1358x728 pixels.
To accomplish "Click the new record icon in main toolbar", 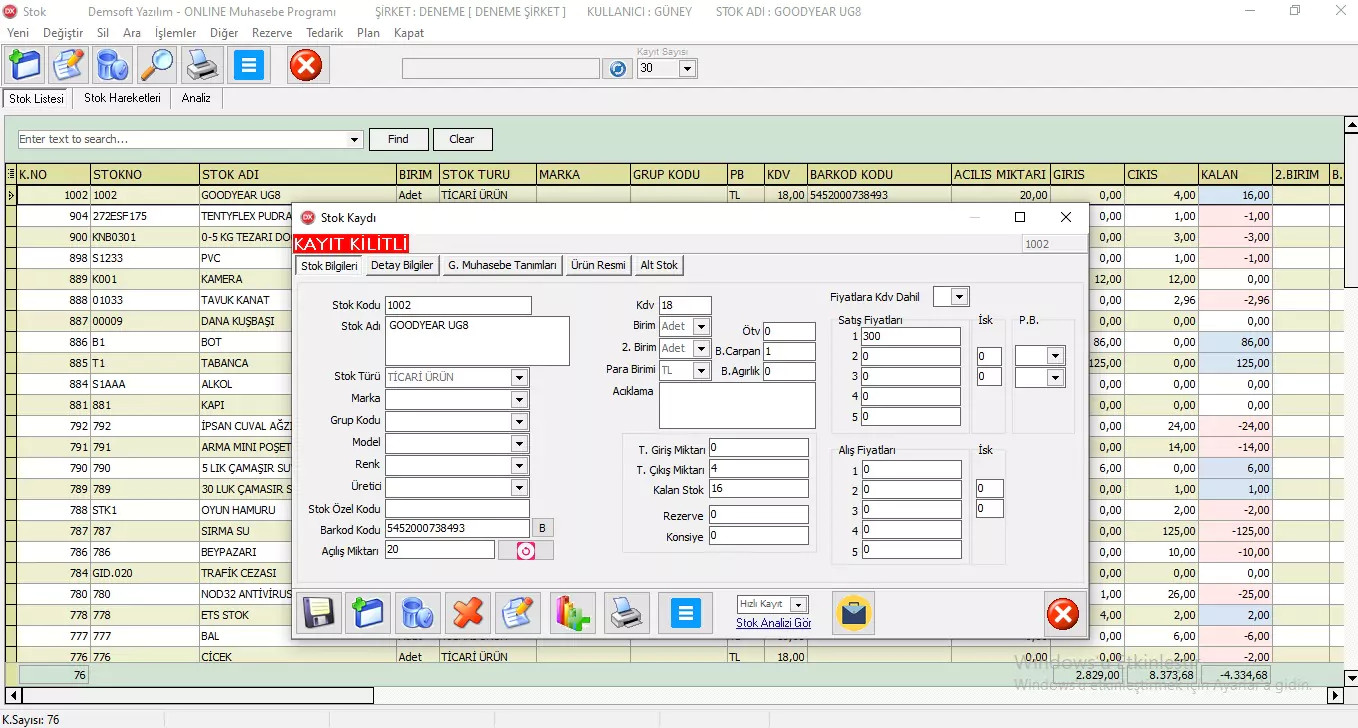I will tap(25, 66).
